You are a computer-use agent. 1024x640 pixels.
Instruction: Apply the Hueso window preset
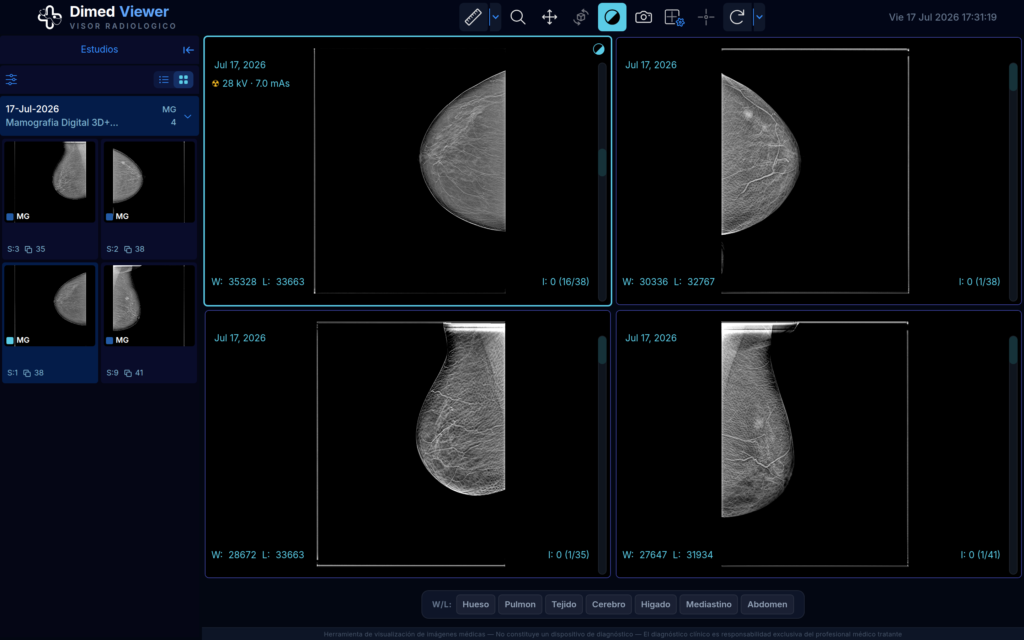click(475, 604)
